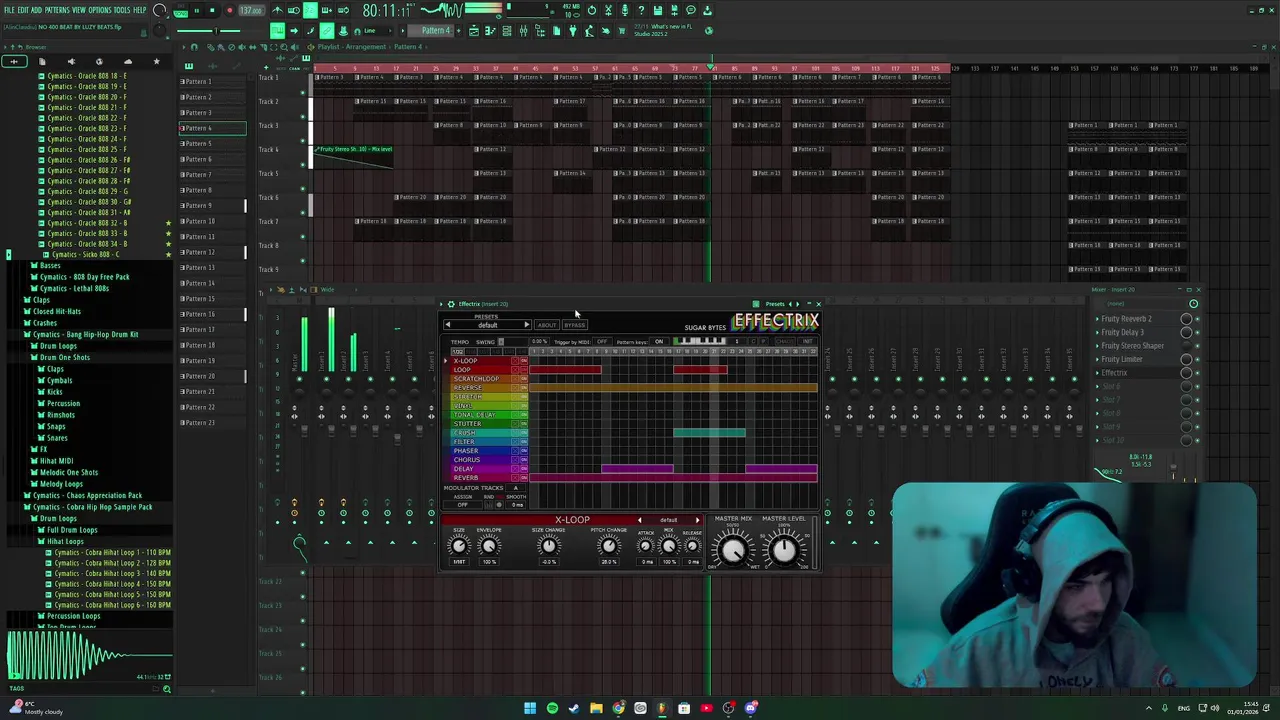This screenshot has width=1280, height=720.
Task: Select the PHASER effect track label
Action: coord(466,451)
